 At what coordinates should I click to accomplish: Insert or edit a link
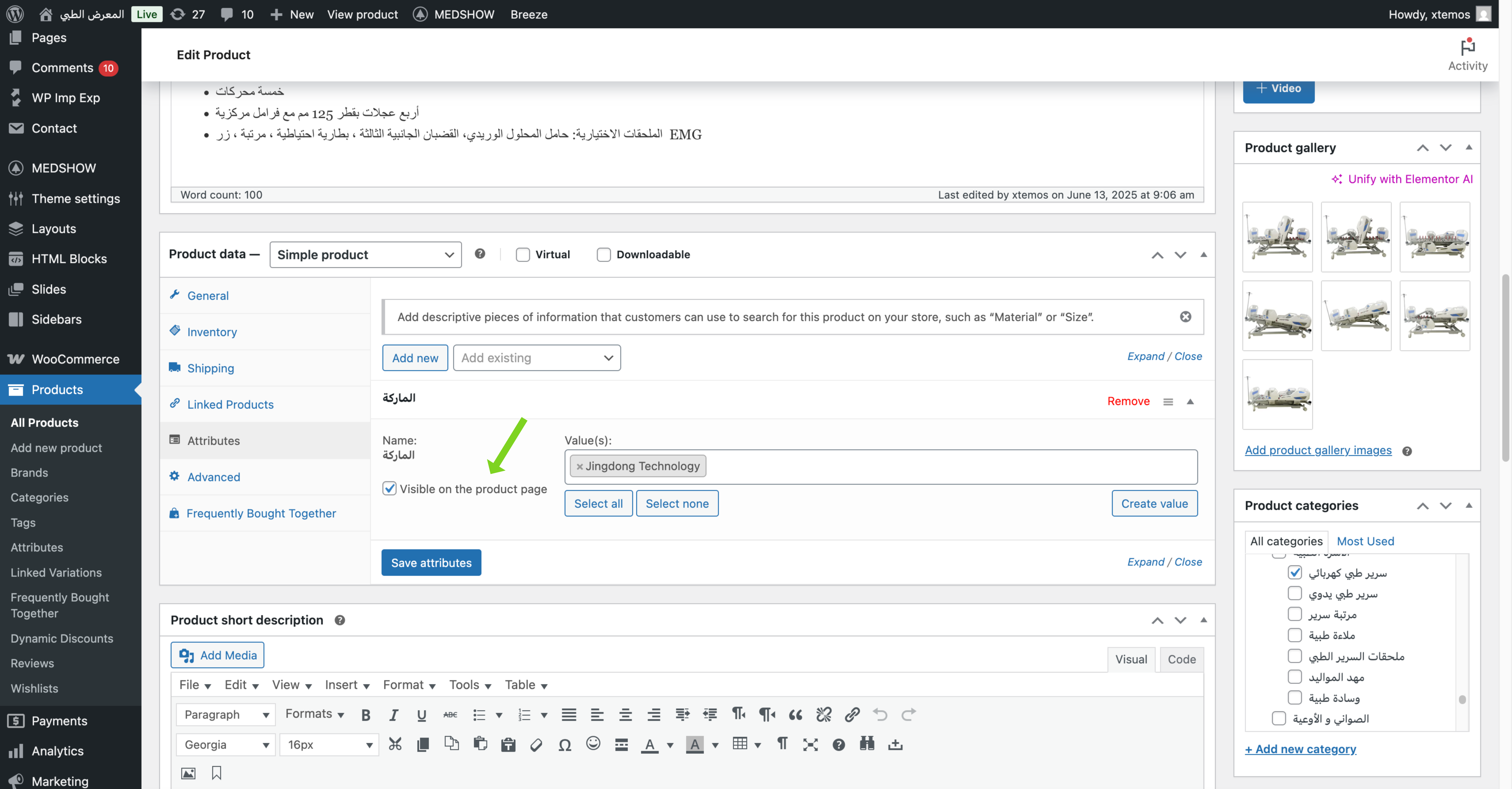(x=852, y=714)
